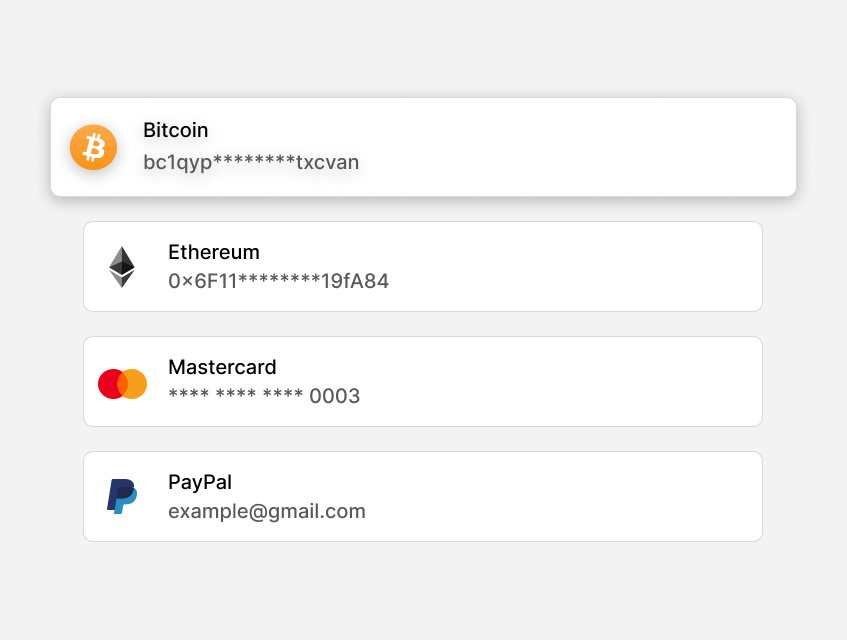Viewport: 847px width, 640px height.
Task: Click the orange Bitcoin coin icon
Action: coord(93,147)
